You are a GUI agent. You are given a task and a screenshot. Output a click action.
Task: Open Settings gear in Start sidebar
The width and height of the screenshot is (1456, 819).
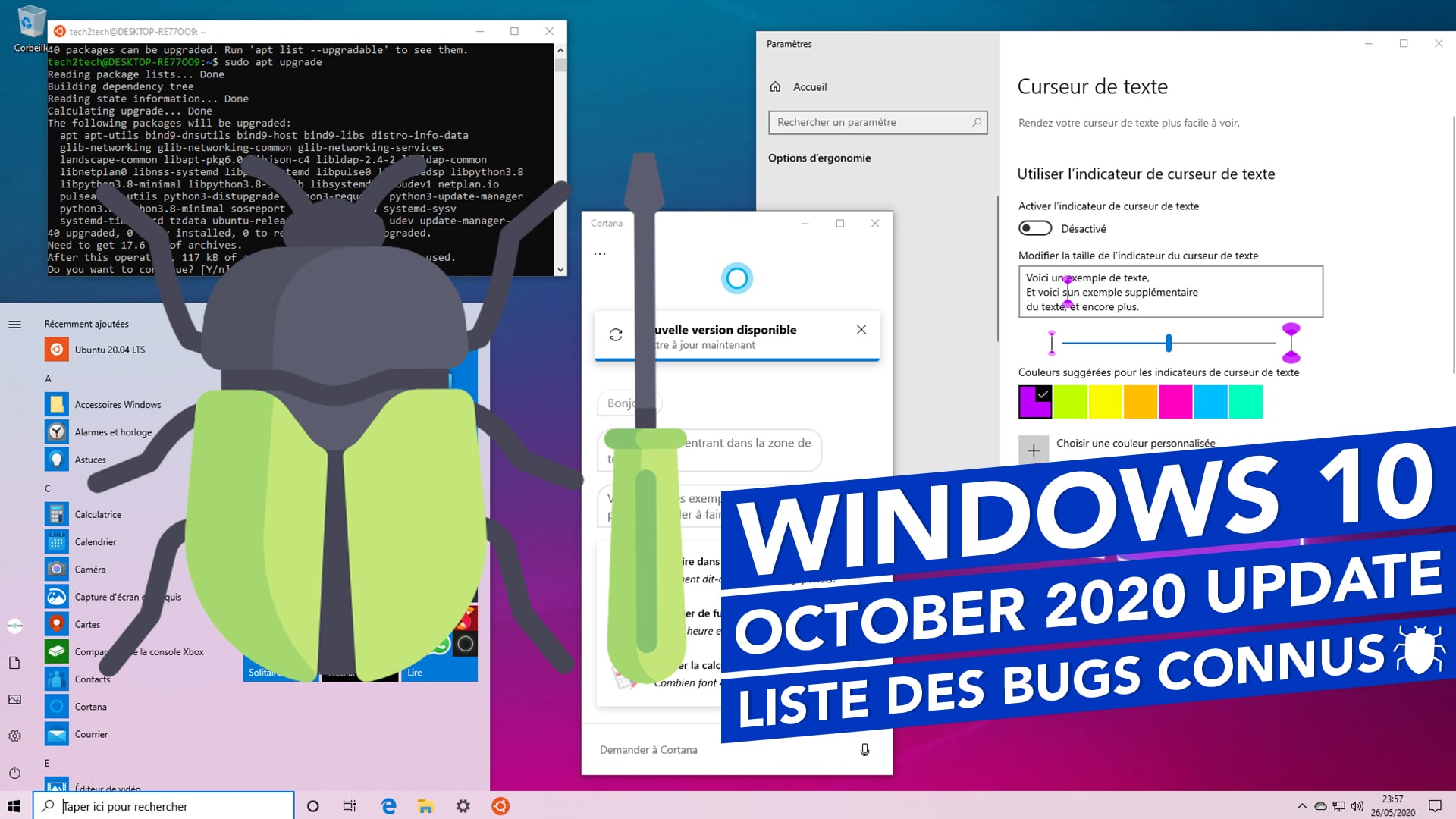[x=14, y=736]
